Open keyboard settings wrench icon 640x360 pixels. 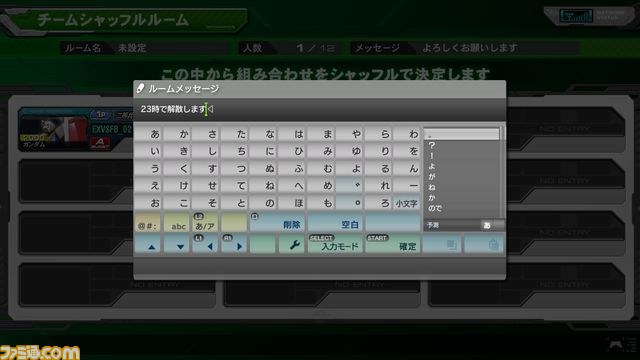(x=292, y=244)
